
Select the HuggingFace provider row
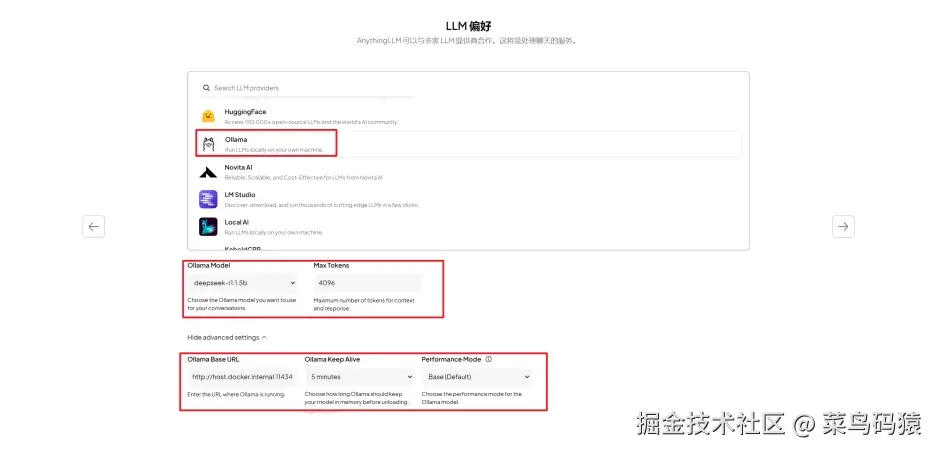pyautogui.click(x=468, y=117)
